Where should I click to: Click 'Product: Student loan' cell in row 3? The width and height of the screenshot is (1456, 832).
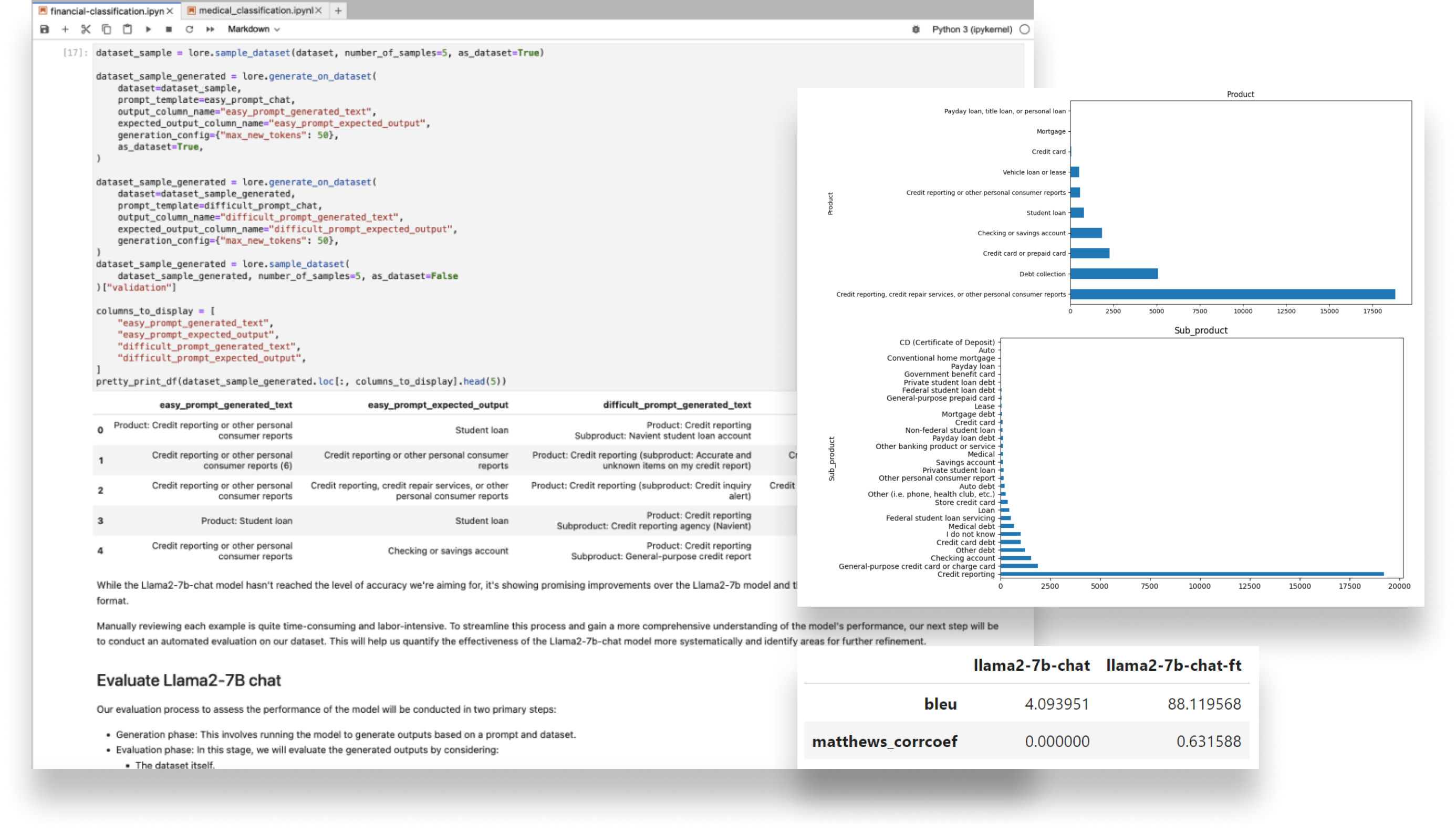click(x=246, y=521)
